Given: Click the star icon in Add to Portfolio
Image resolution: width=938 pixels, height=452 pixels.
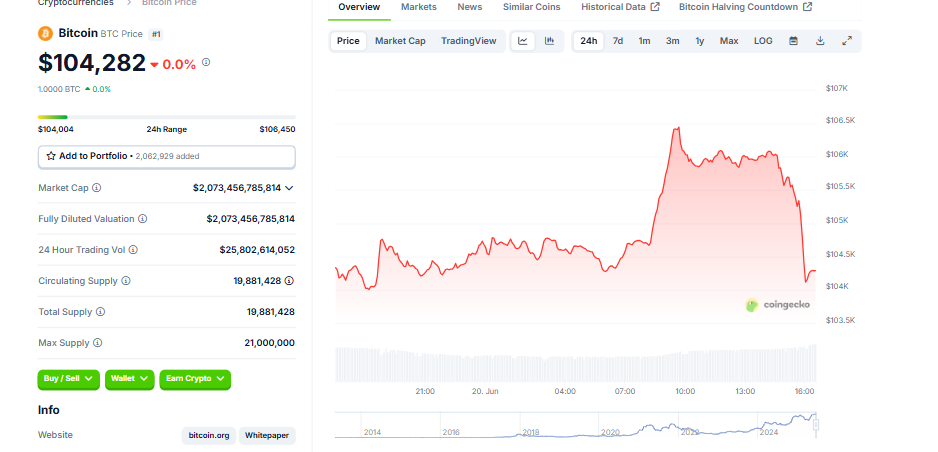Looking at the screenshot, I should click(51, 156).
